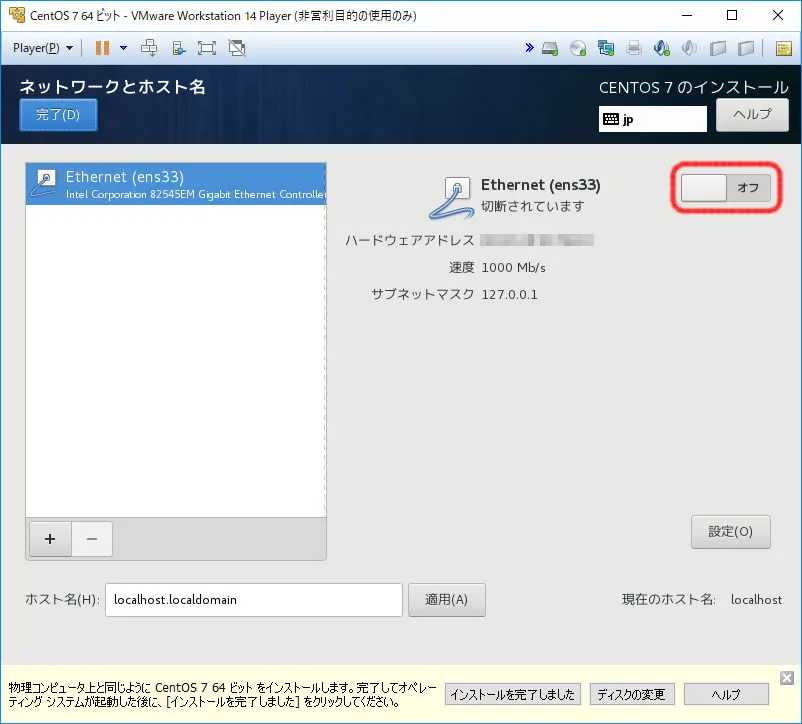Click the 切断されています status text
Image resolution: width=802 pixels, height=724 pixels.
tap(532, 206)
